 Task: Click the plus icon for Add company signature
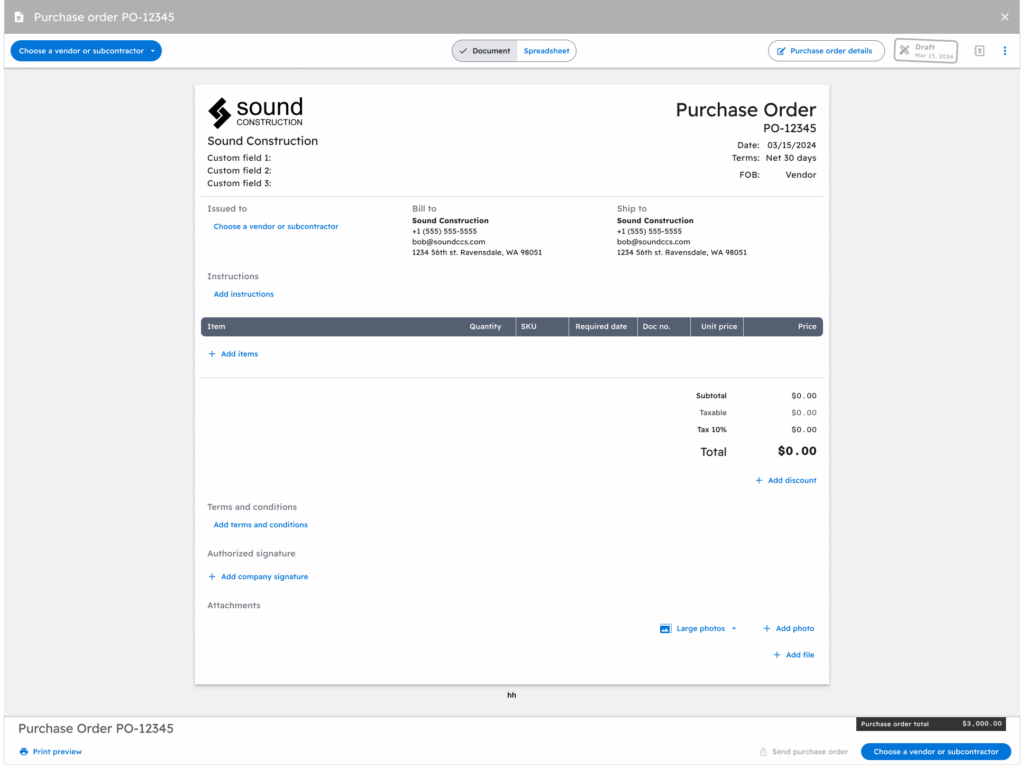[212, 577]
